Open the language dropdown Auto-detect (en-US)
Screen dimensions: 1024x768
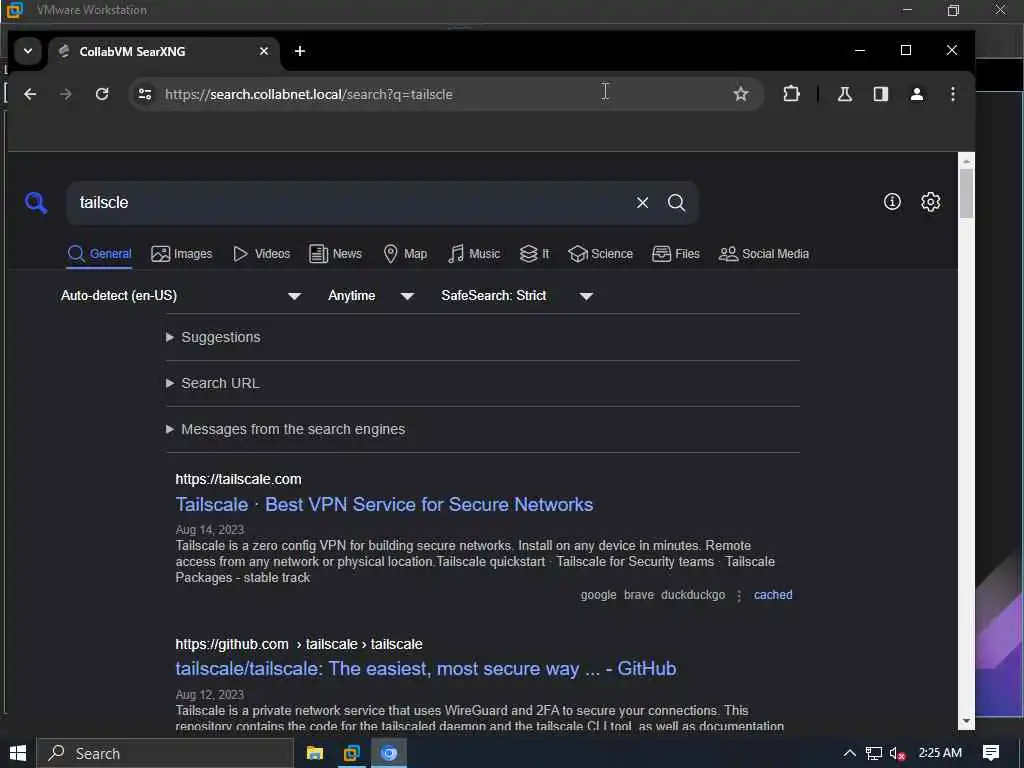coord(181,296)
